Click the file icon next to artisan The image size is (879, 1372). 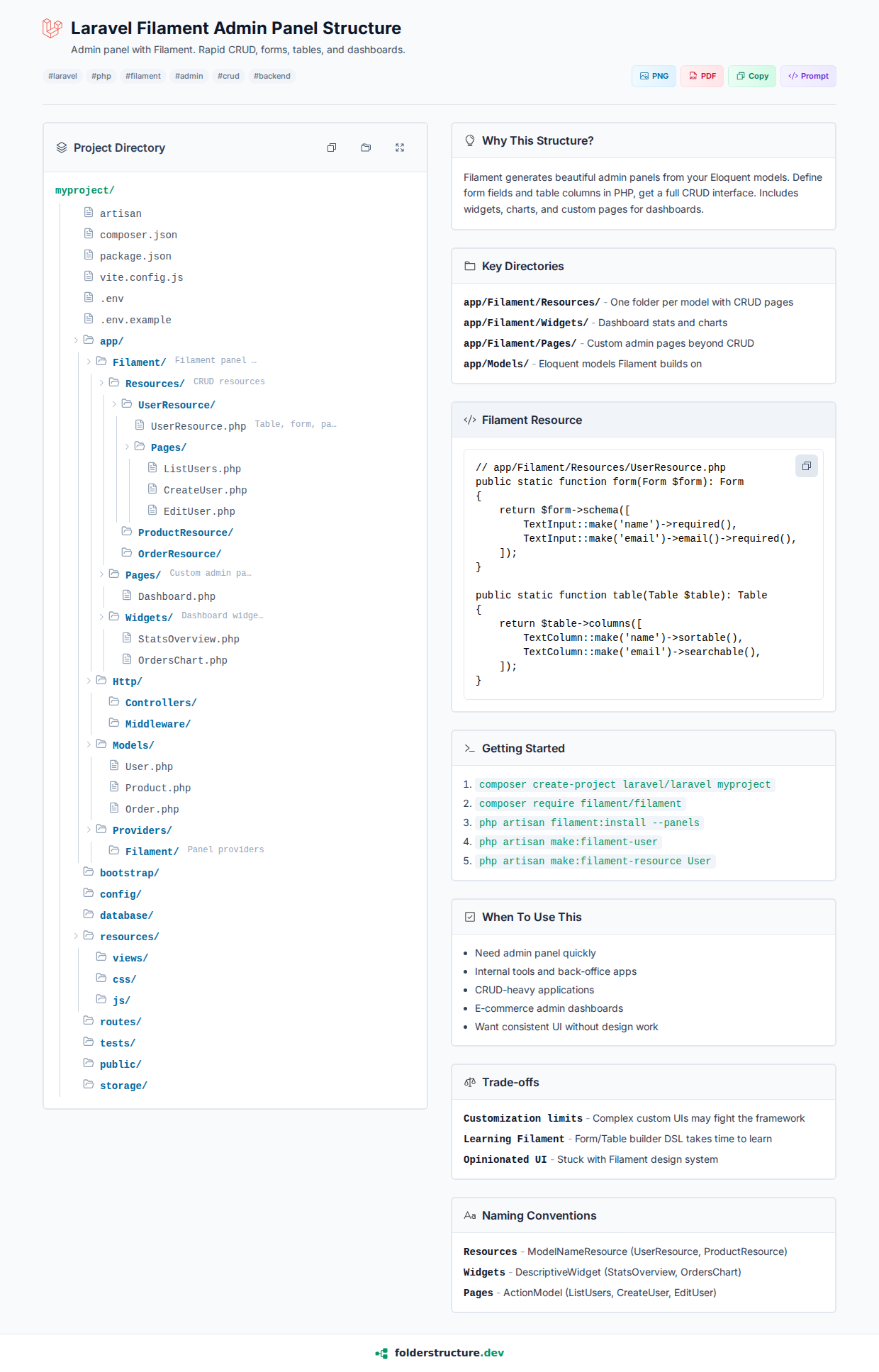[89, 213]
